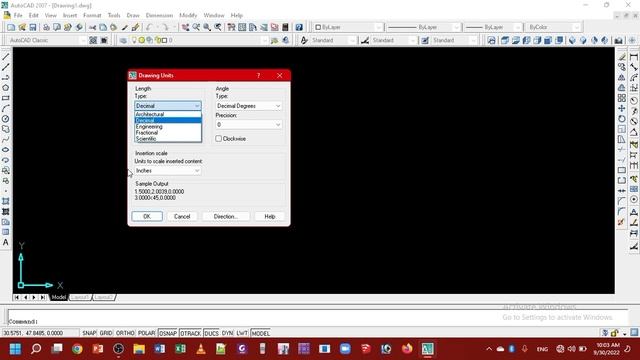Select the Line draw tool
Screen dimensions: 640x360
pos(6,57)
